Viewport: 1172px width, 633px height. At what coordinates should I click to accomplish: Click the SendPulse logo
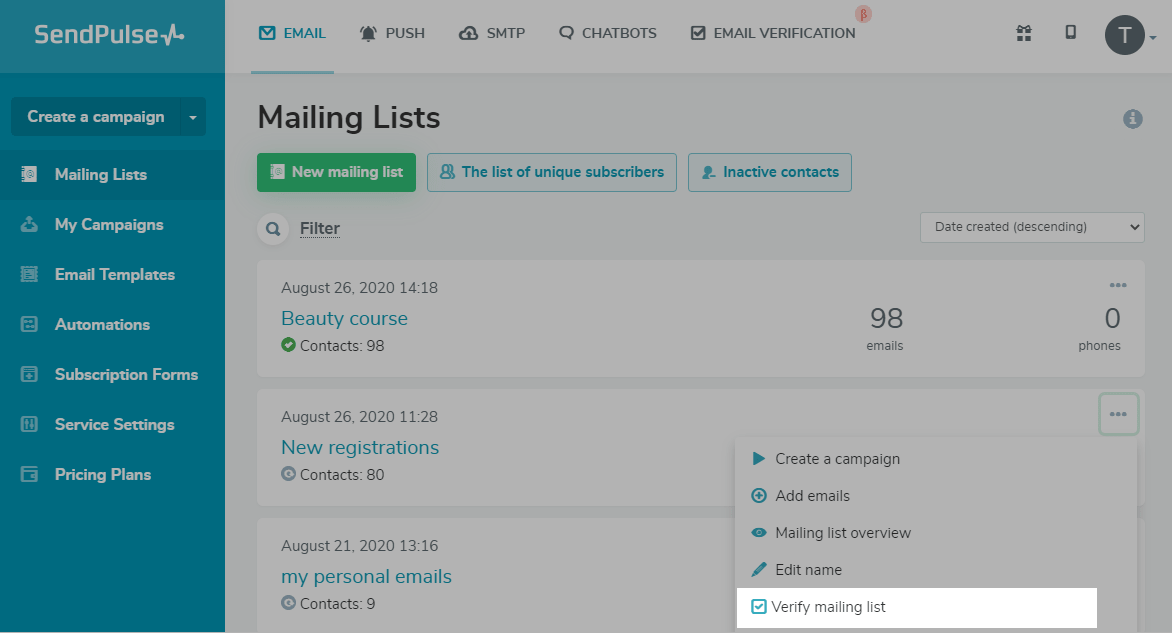click(x=109, y=34)
